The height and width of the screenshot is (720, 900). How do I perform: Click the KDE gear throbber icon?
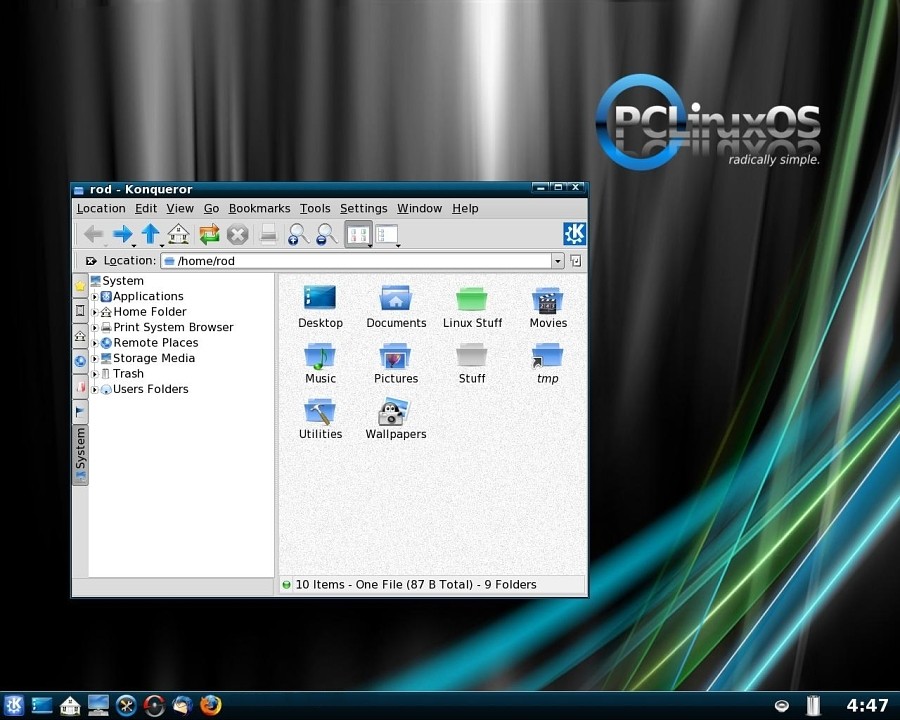tap(574, 234)
